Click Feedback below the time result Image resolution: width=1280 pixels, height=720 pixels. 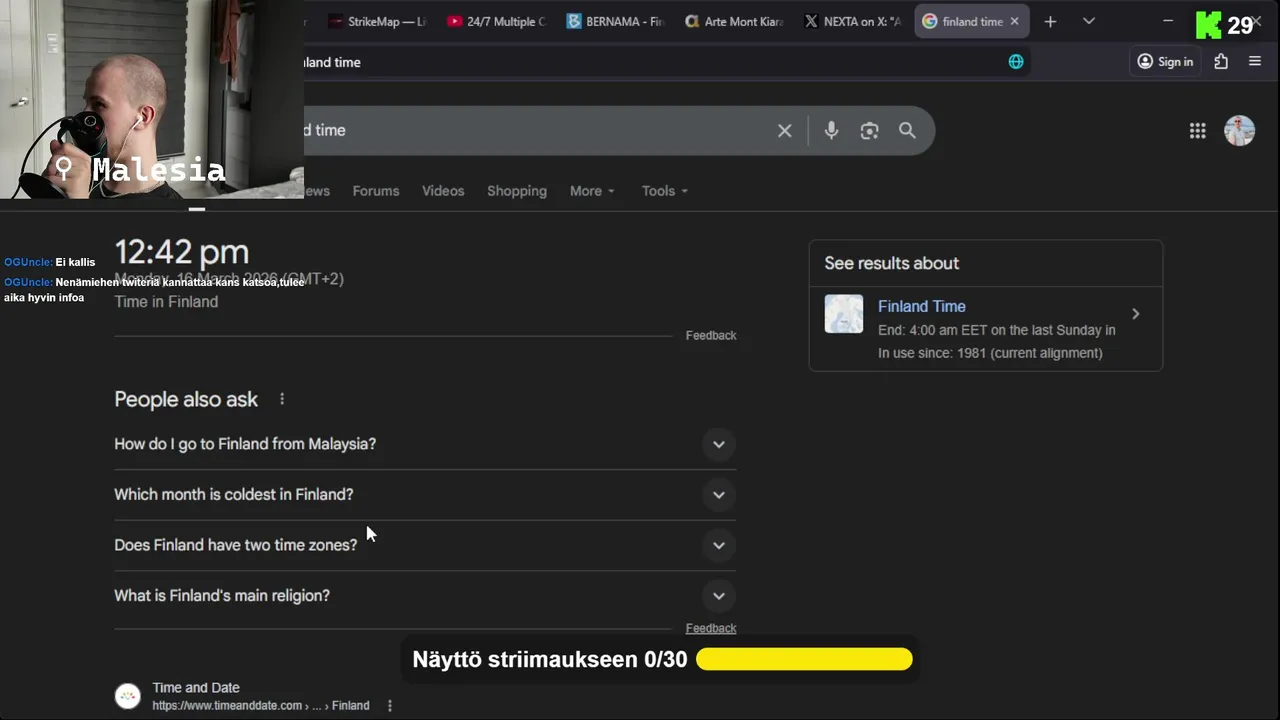coord(711,335)
